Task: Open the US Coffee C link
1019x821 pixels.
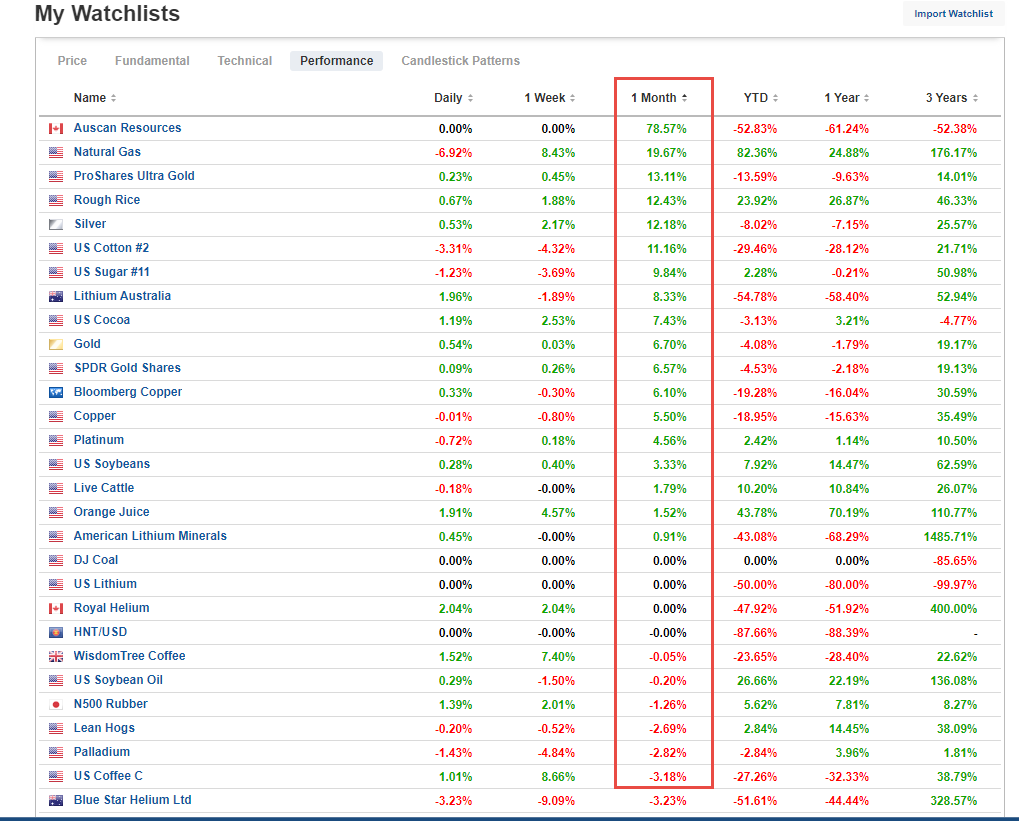Action: (108, 777)
